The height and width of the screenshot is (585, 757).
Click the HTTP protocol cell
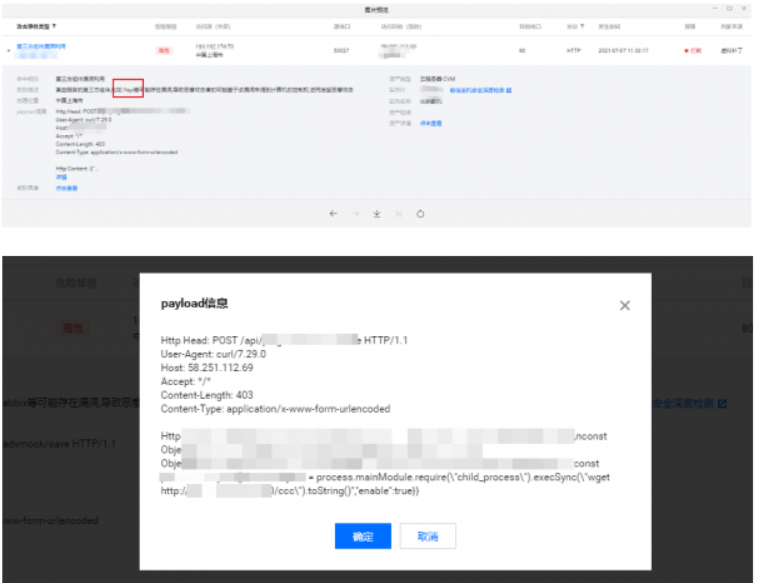(574, 50)
